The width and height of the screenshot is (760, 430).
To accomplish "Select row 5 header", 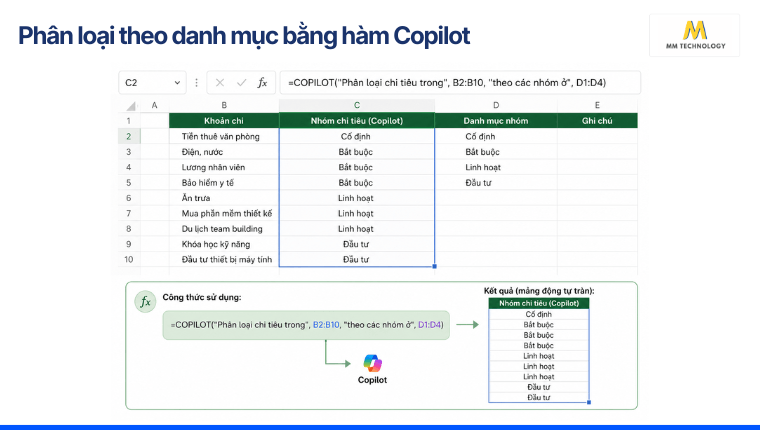I will 129,182.
